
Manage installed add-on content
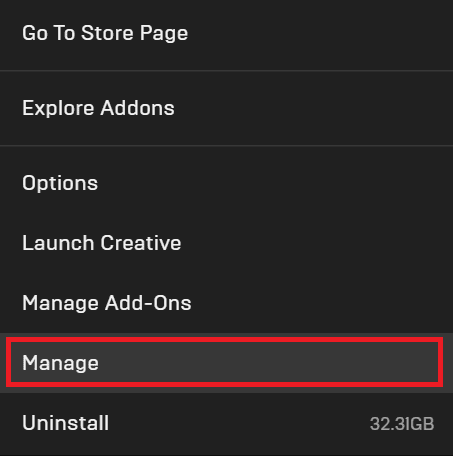(226, 303)
